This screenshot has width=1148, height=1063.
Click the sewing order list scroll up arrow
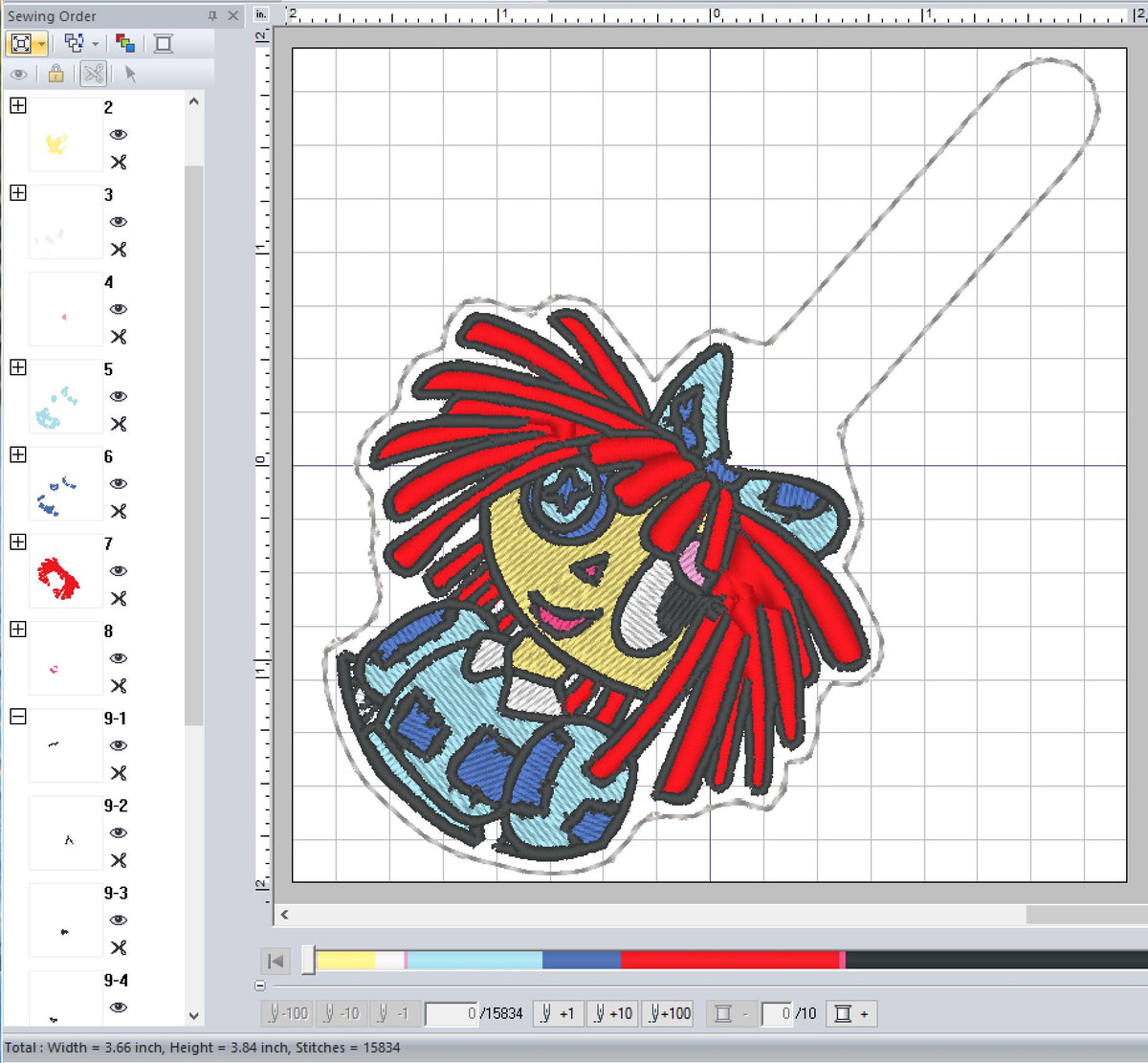click(x=194, y=100)
